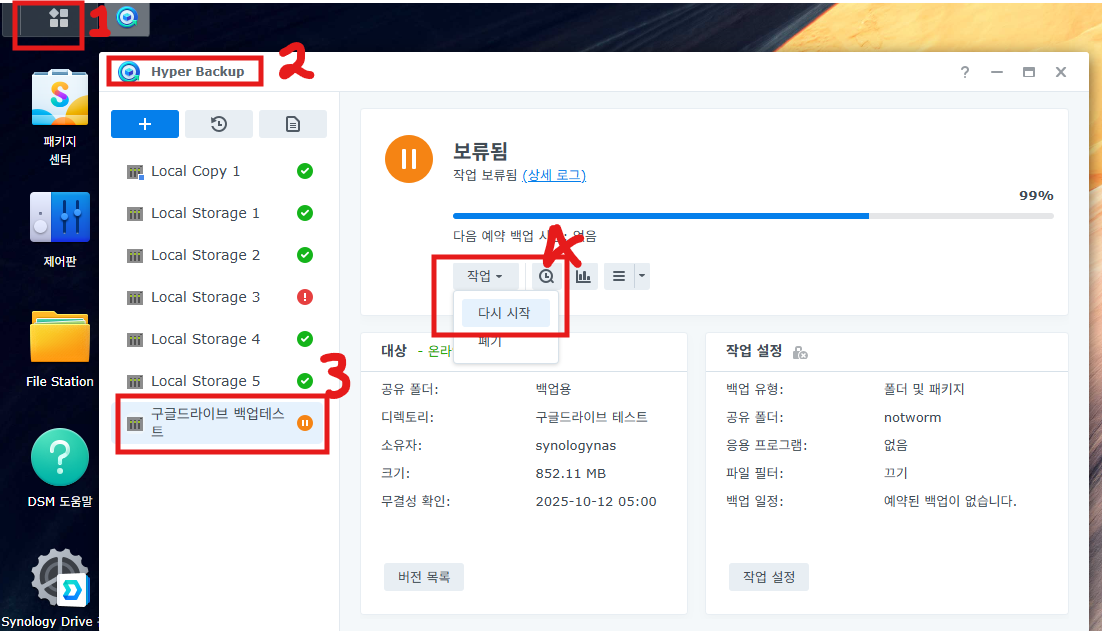The image size is (1102, 631).
Task: Click green status check of Local Storage 4
Action: pyautogui.click(x=305, y=339)
